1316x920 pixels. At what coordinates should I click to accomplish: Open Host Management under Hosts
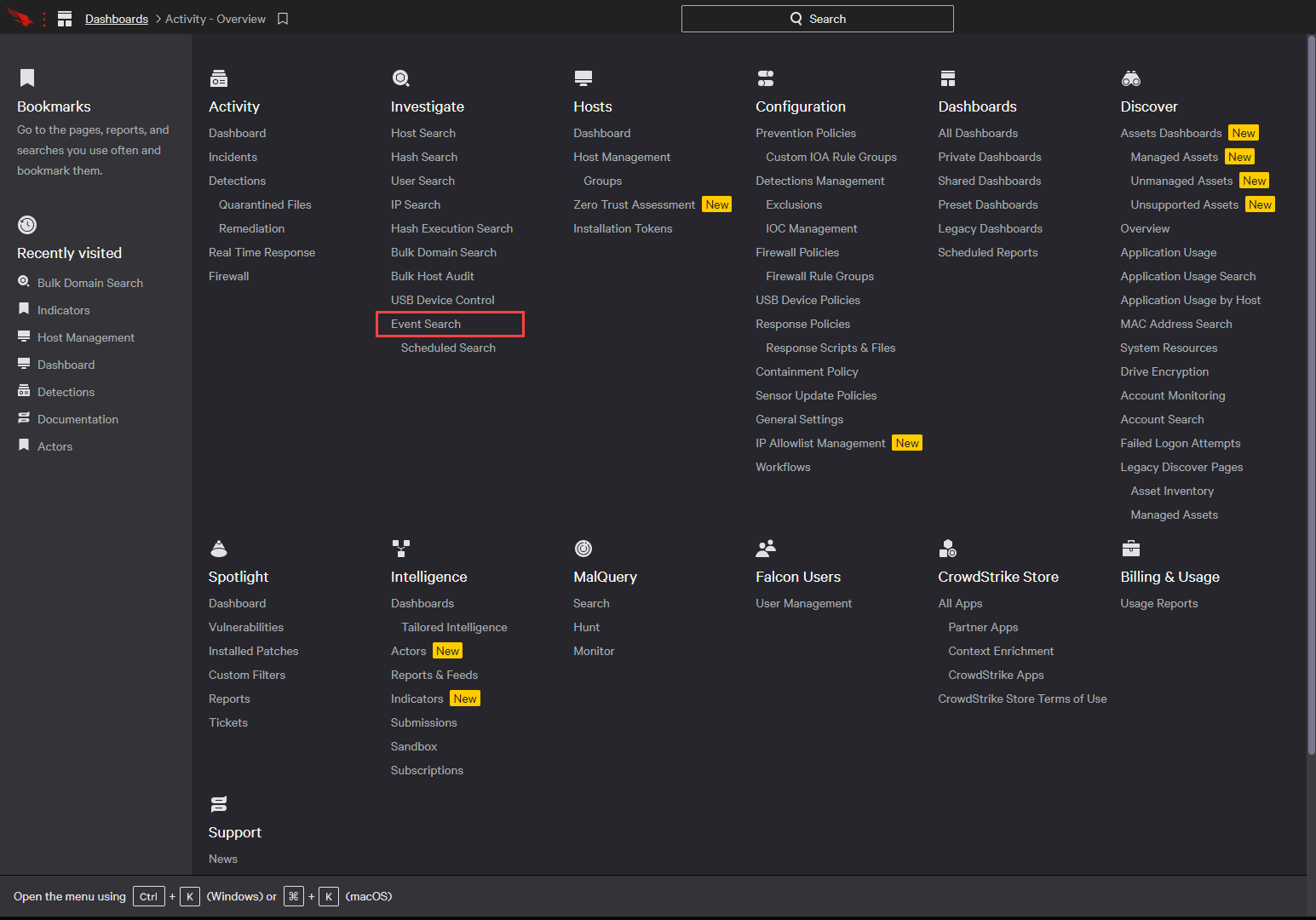point(622,157)
